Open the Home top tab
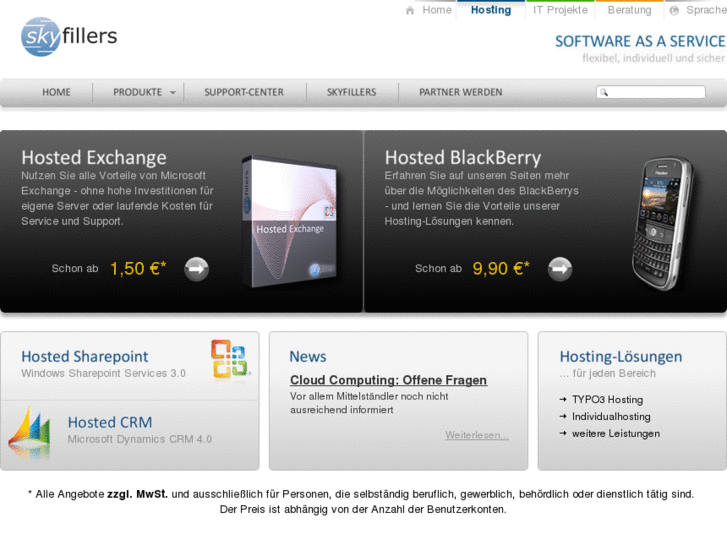The height and width of the screenshot is (545, 727). pos(436,10)
